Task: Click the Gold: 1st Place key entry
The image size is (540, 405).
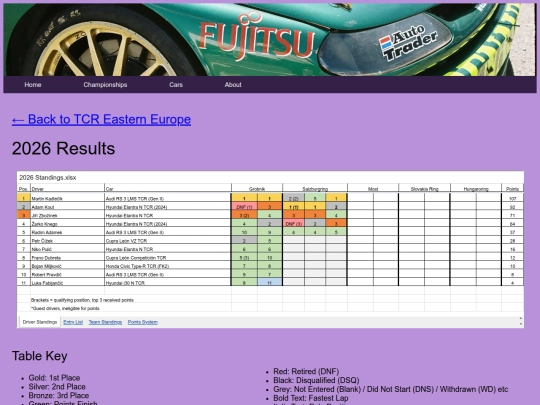Action: point(54,378)
